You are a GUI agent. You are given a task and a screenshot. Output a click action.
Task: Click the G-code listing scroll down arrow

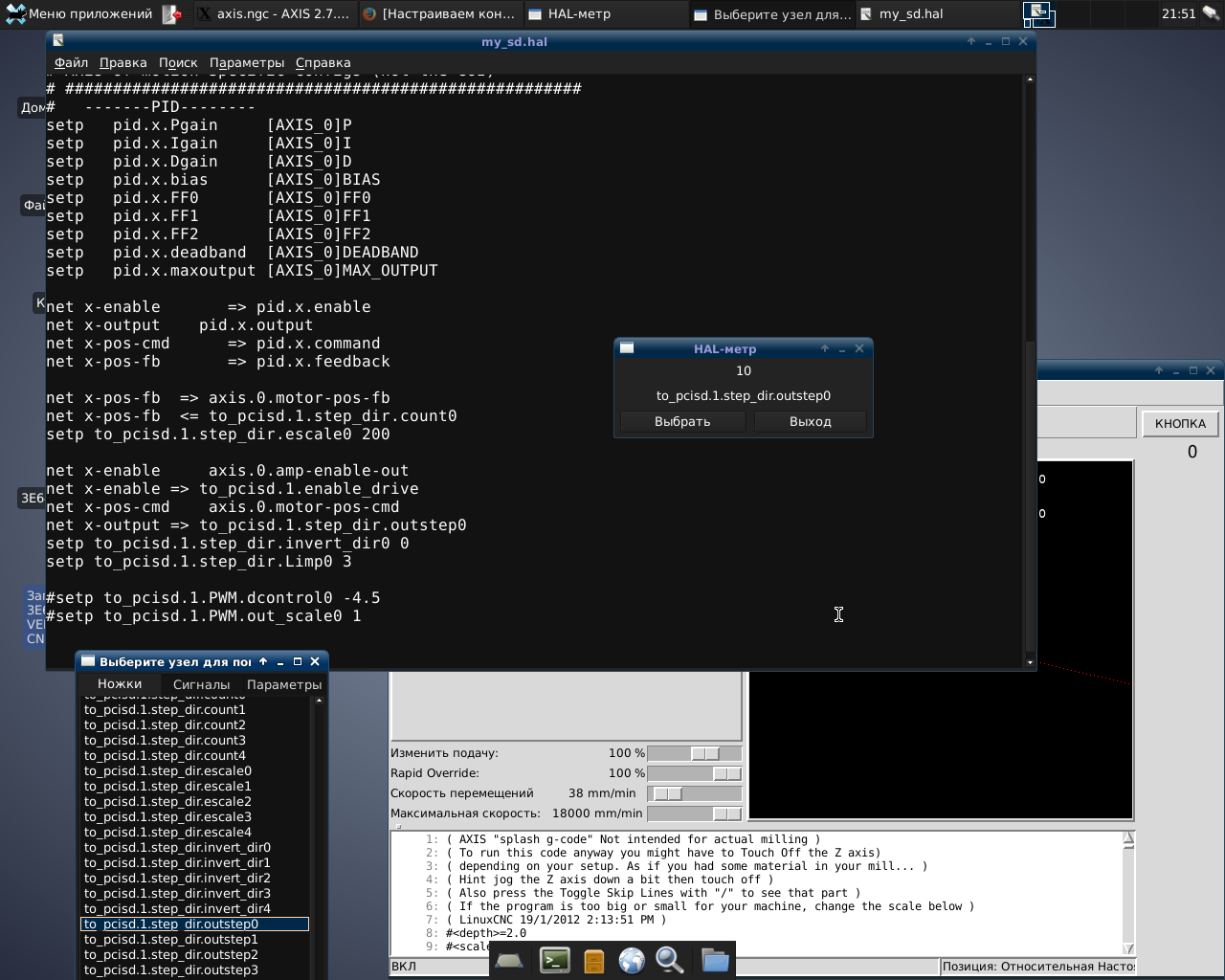[1128, 948]
